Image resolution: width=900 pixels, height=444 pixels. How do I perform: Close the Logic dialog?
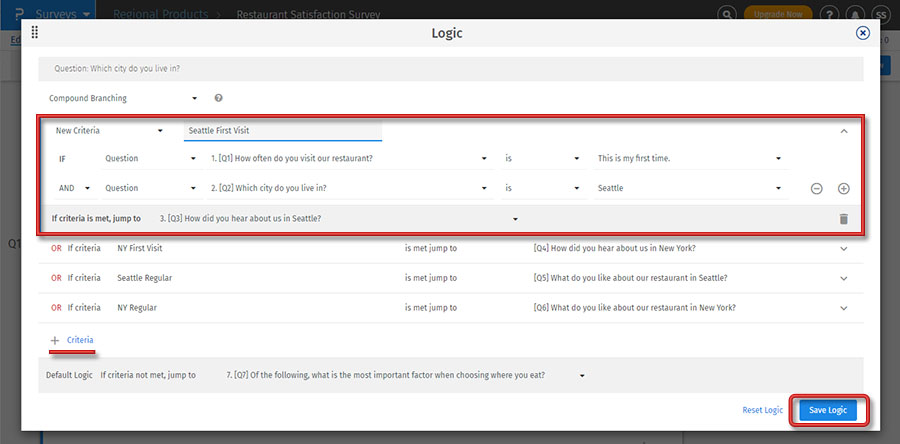[863, 33]
